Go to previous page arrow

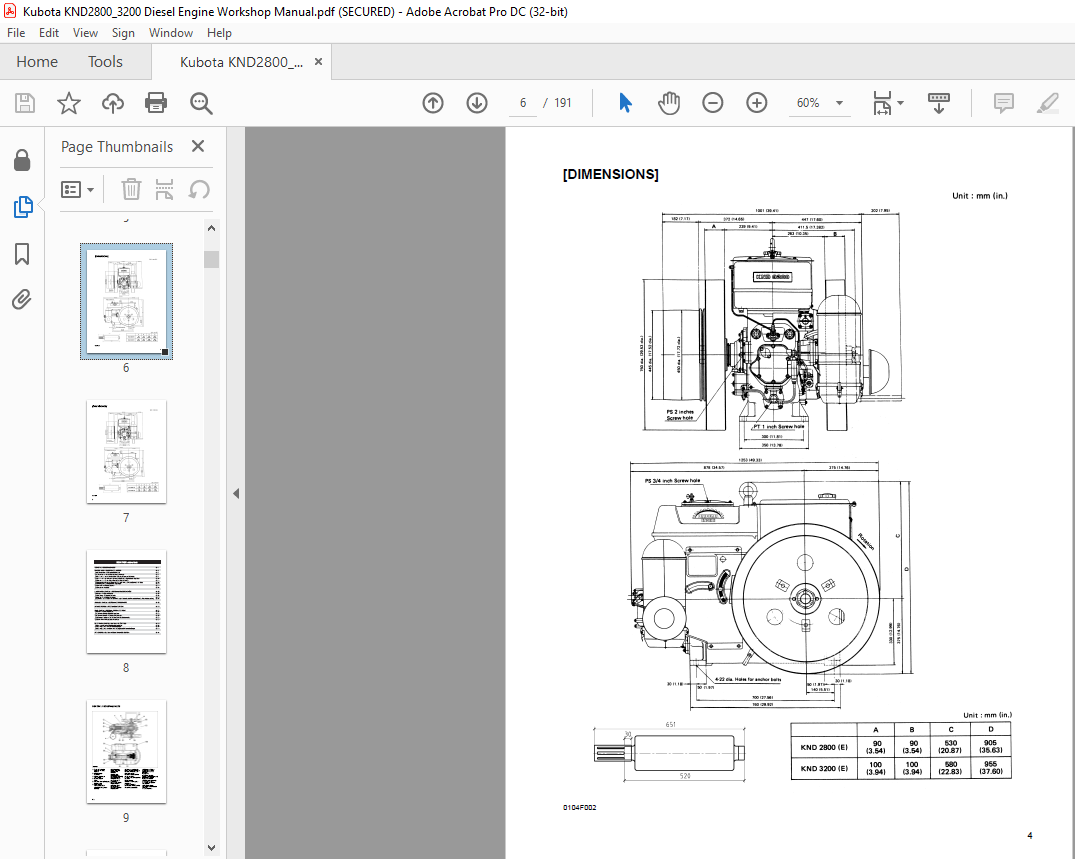(433, 103)
